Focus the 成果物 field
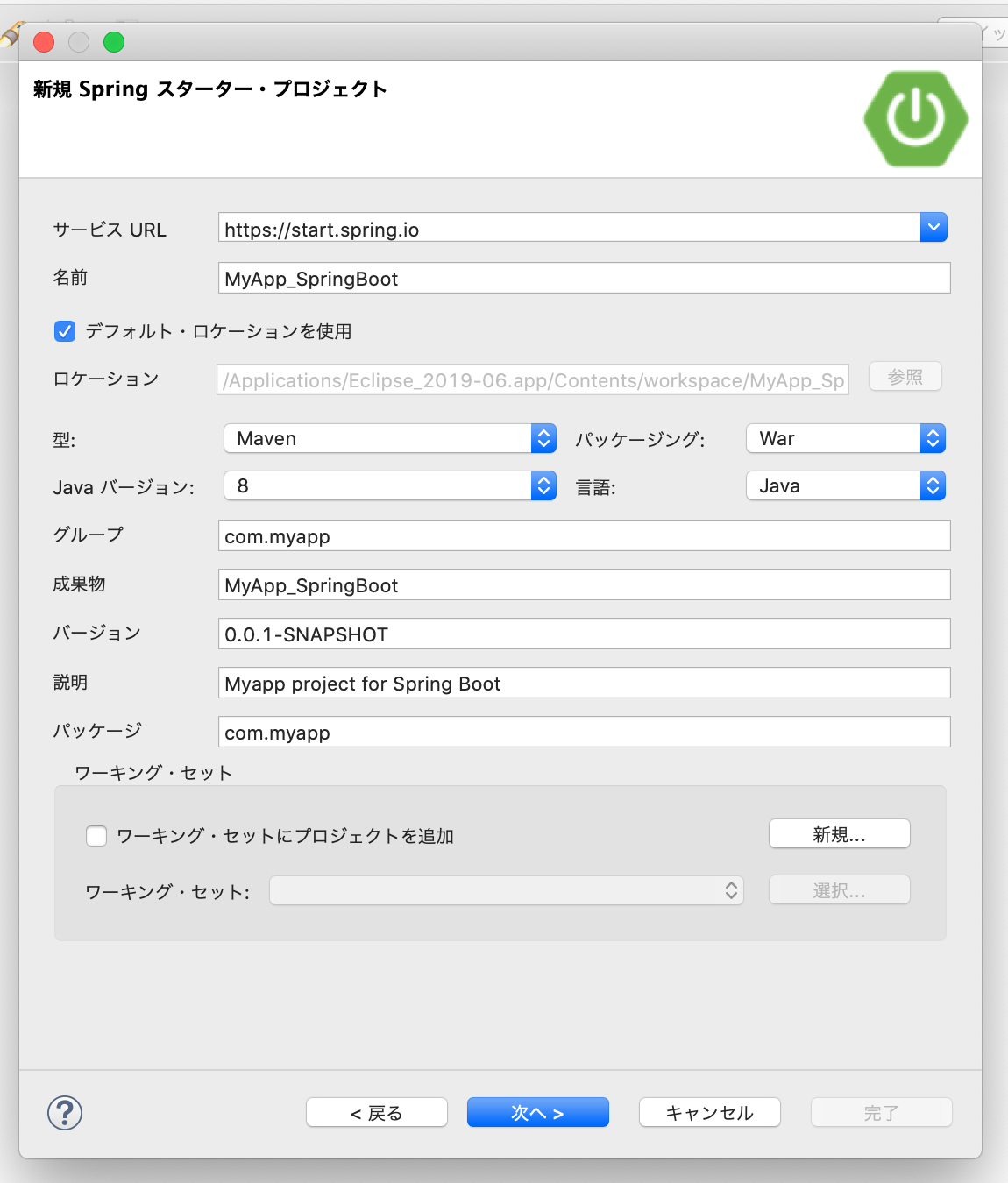 coord(585,584)
